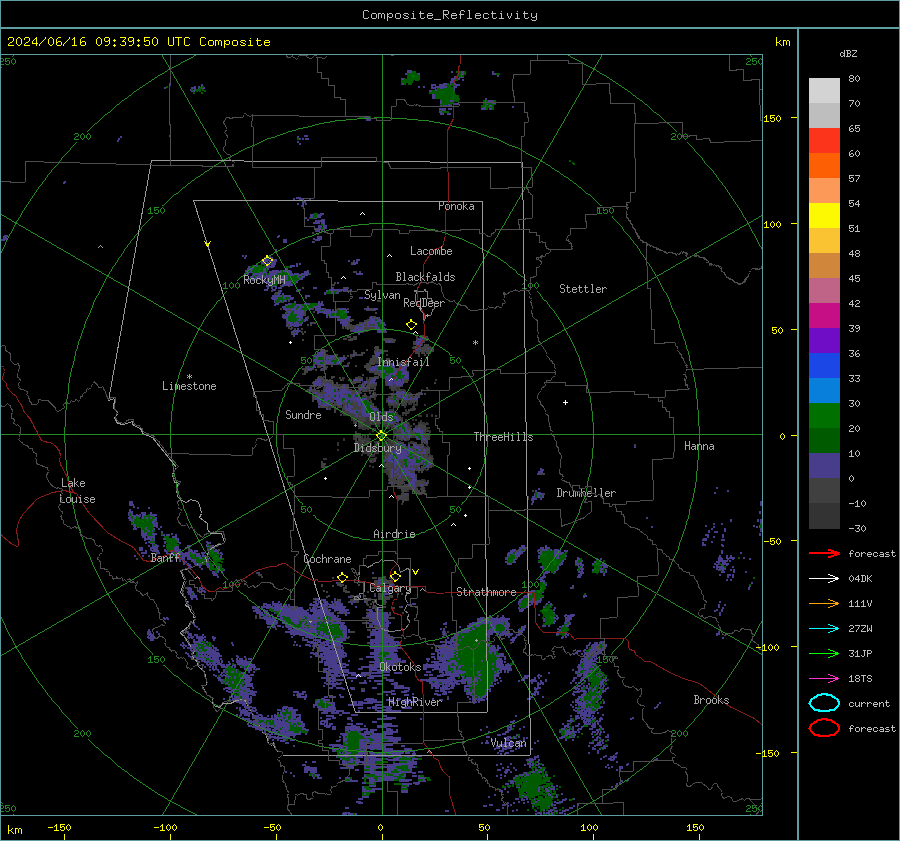
Task: Click the Strathmore city label
Action: (487, 592)
